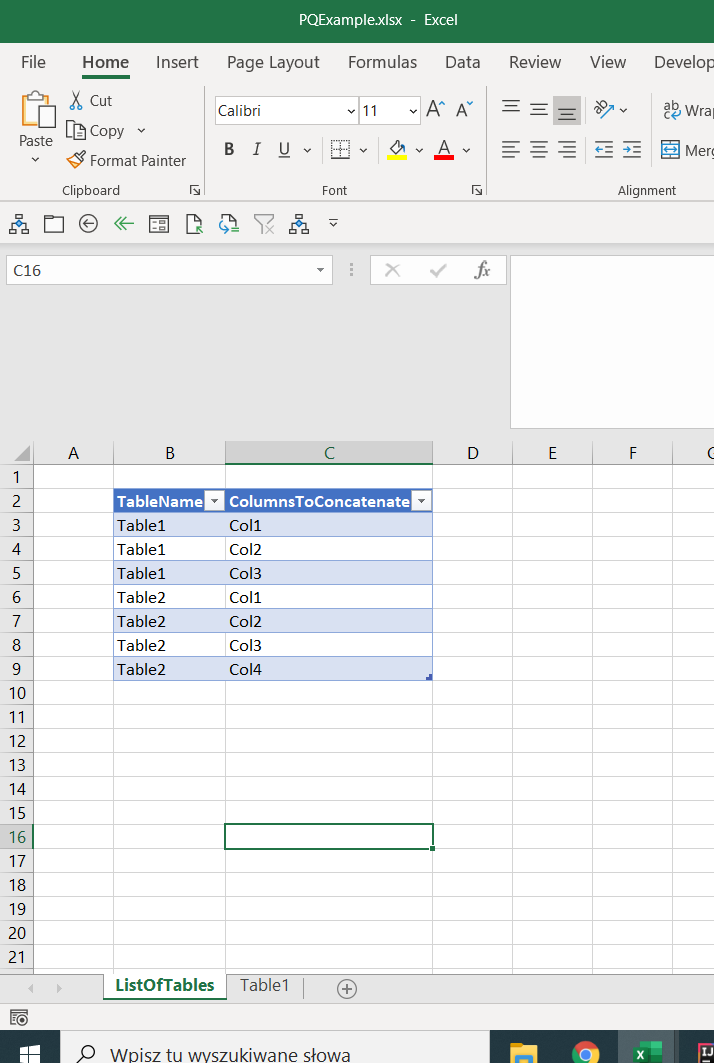Apply the Borders icon
Viewport: 714px width, 1063px height.
340,149
